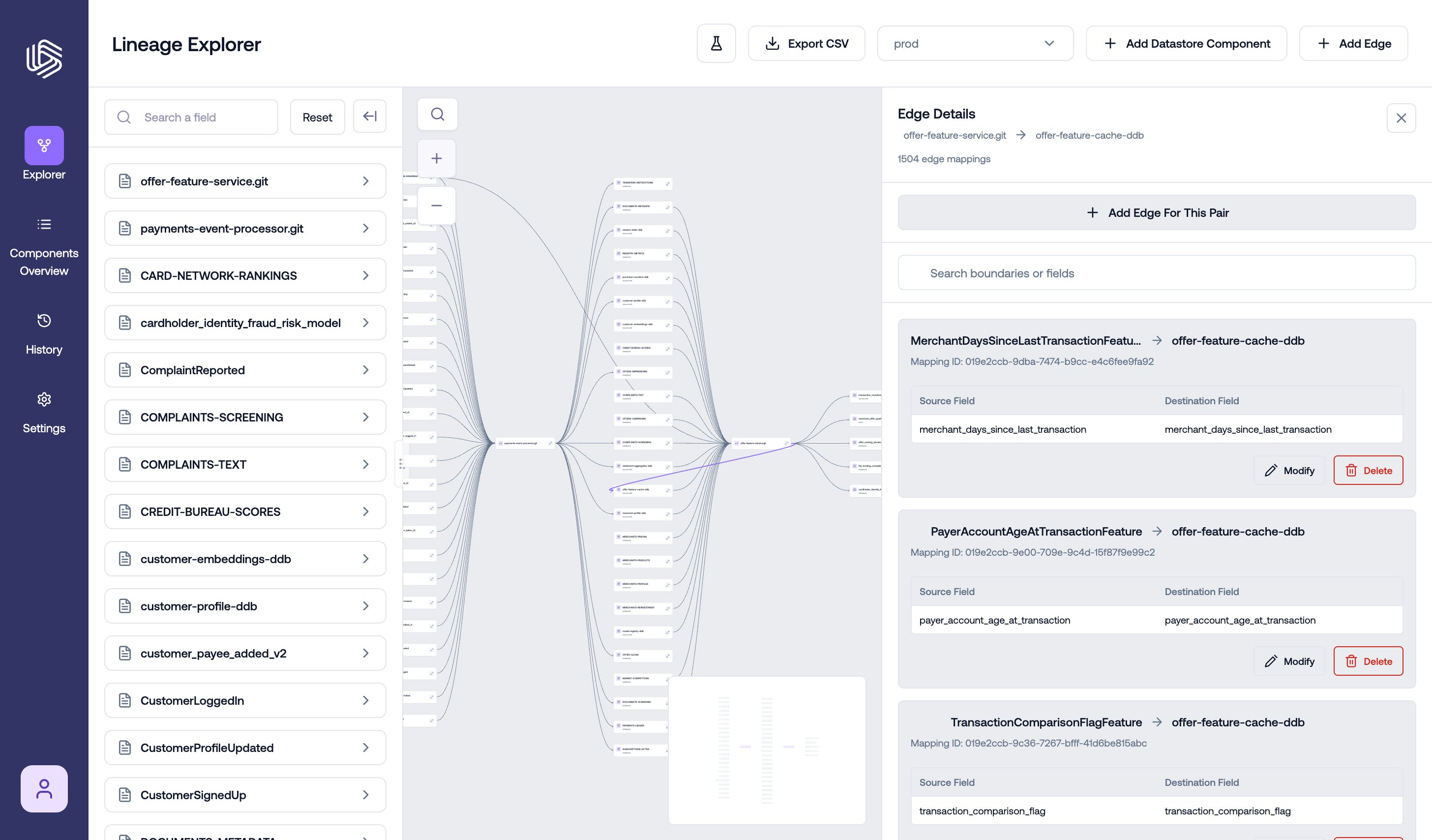Click the payer_account_age_at_transaction destination field cell

tap(1240, 621)
